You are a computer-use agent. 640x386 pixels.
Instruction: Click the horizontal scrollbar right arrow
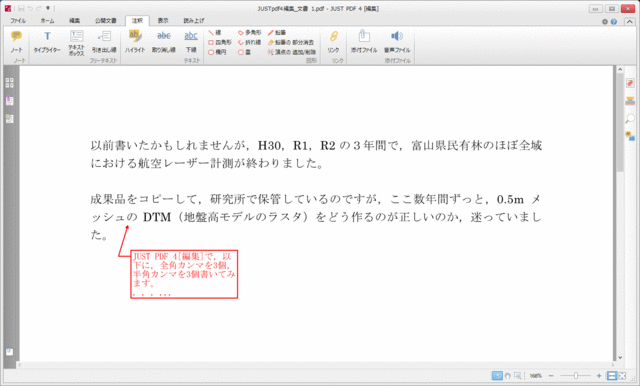[612, 364]
